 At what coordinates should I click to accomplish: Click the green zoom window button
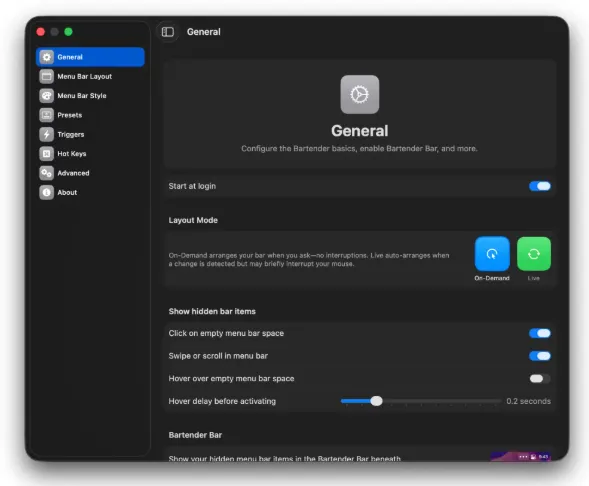point(68,32)
